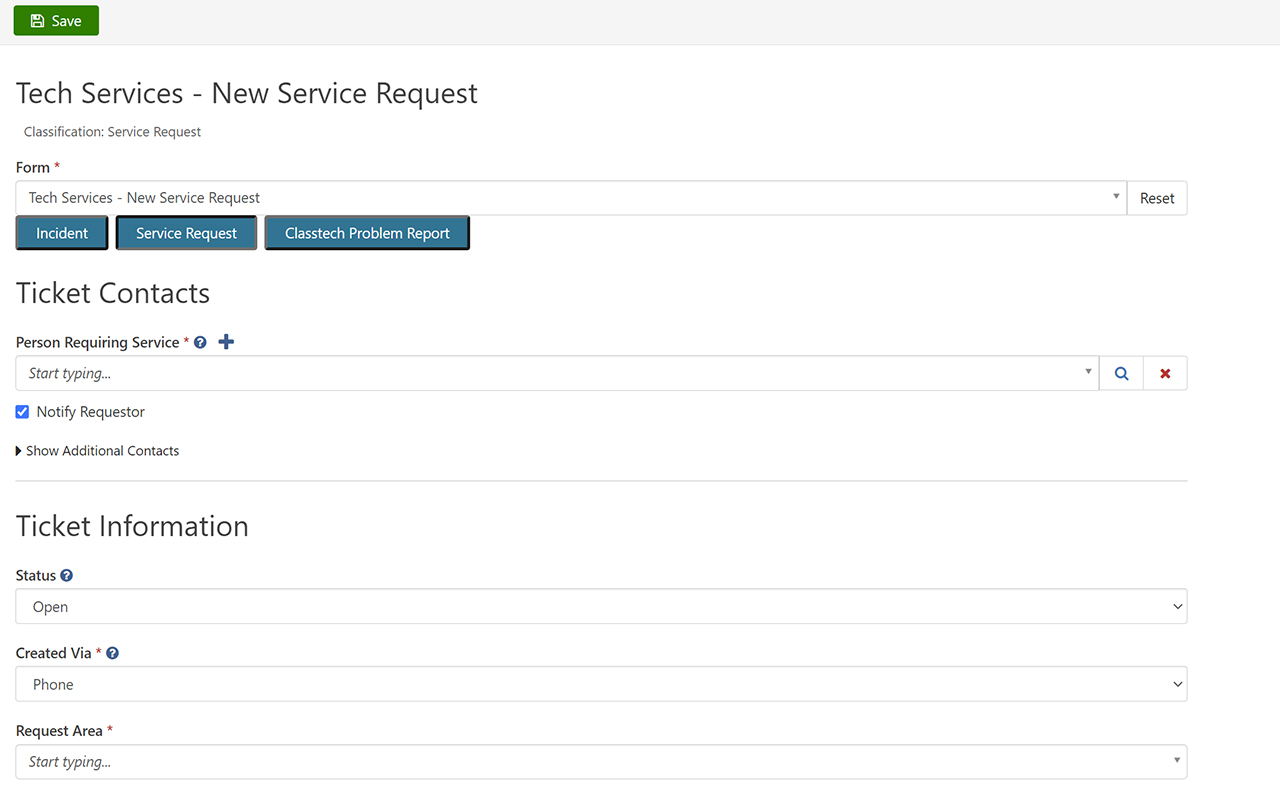Viewport: 1280px width, 800px height.
Task: Select the Classtech Problem Report button
Action: pos(367,233)
